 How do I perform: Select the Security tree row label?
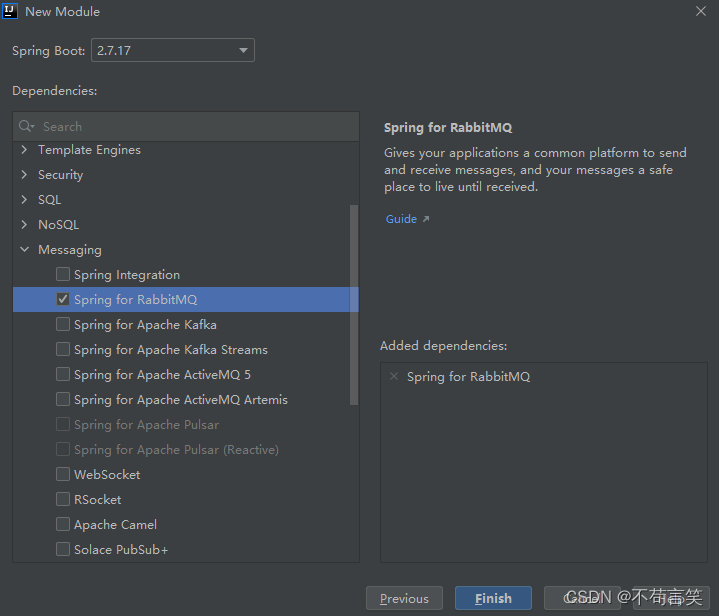[x=61, y=175]
